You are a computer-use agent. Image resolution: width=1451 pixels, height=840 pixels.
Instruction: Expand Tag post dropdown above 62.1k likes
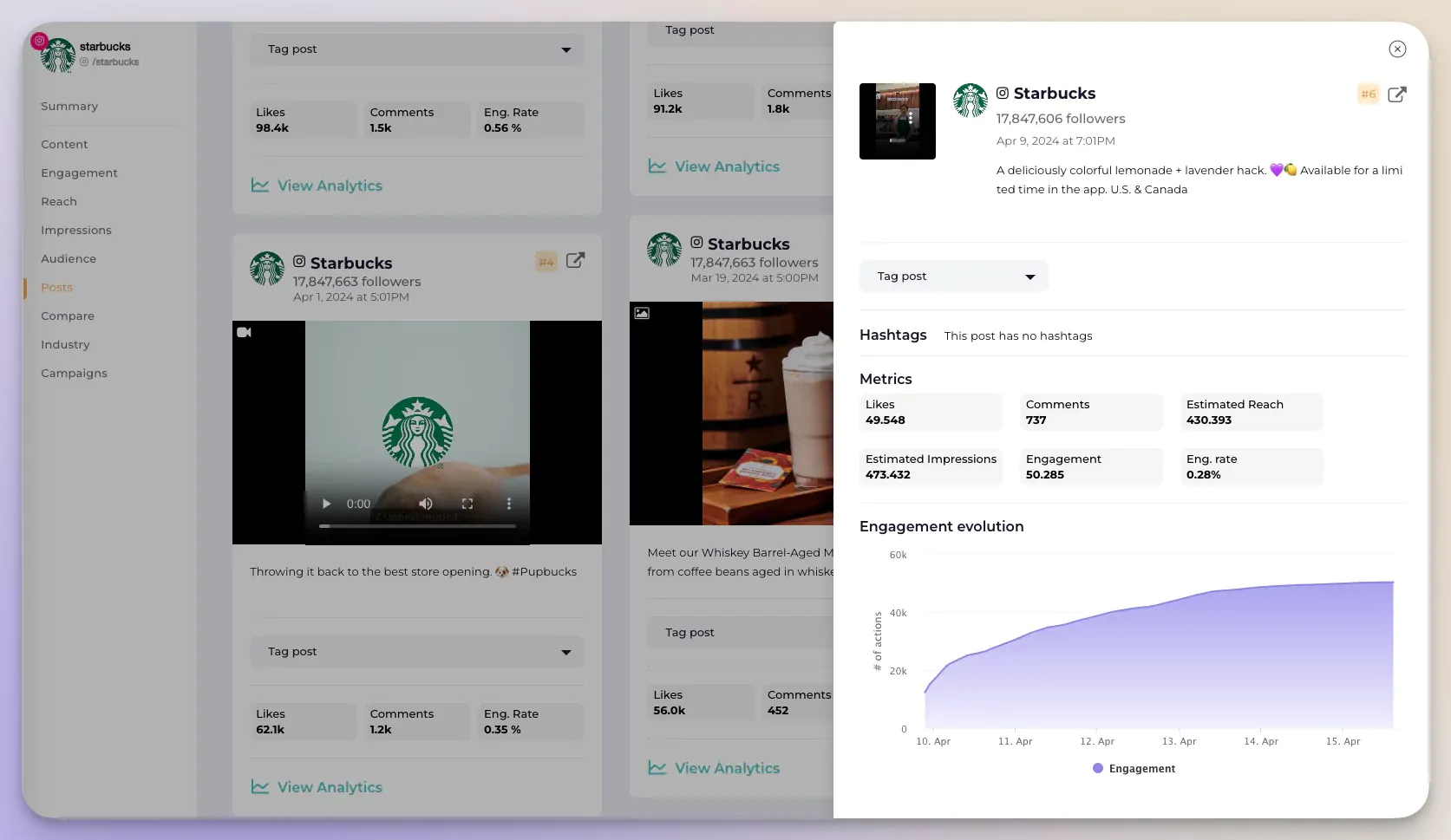[417, 652]
